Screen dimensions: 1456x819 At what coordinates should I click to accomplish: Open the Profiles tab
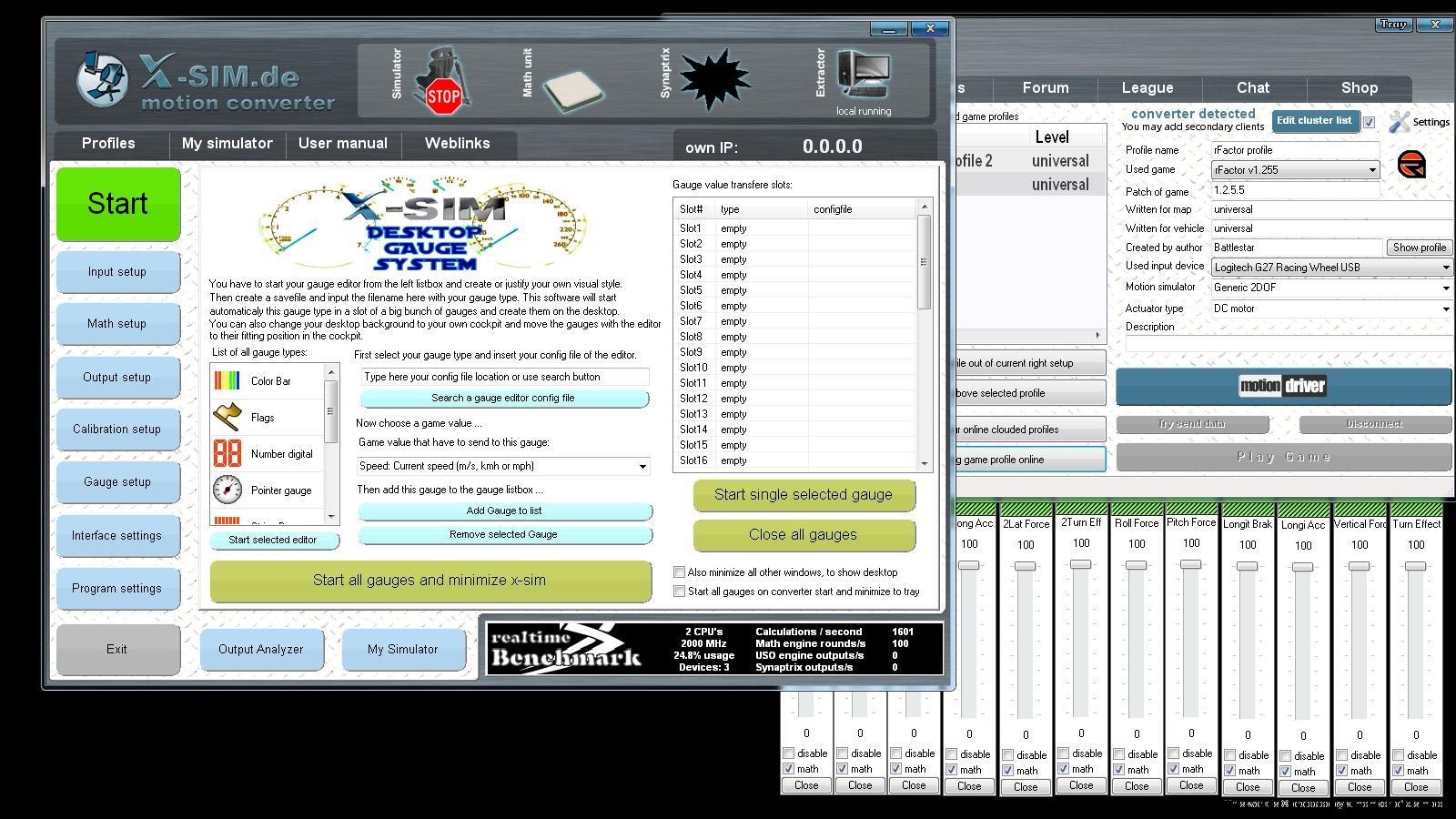tap(108, 144)
